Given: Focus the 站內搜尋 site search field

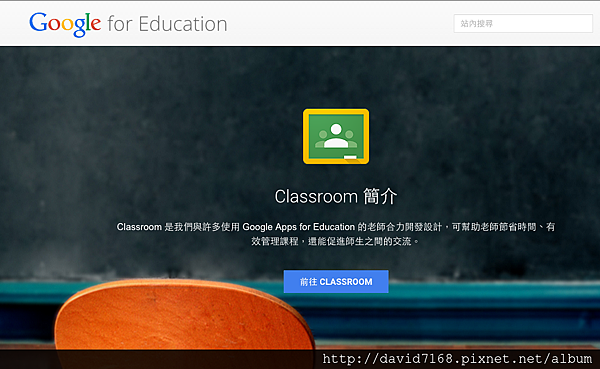Looking at the screenshot, I should tap(523, 23).
